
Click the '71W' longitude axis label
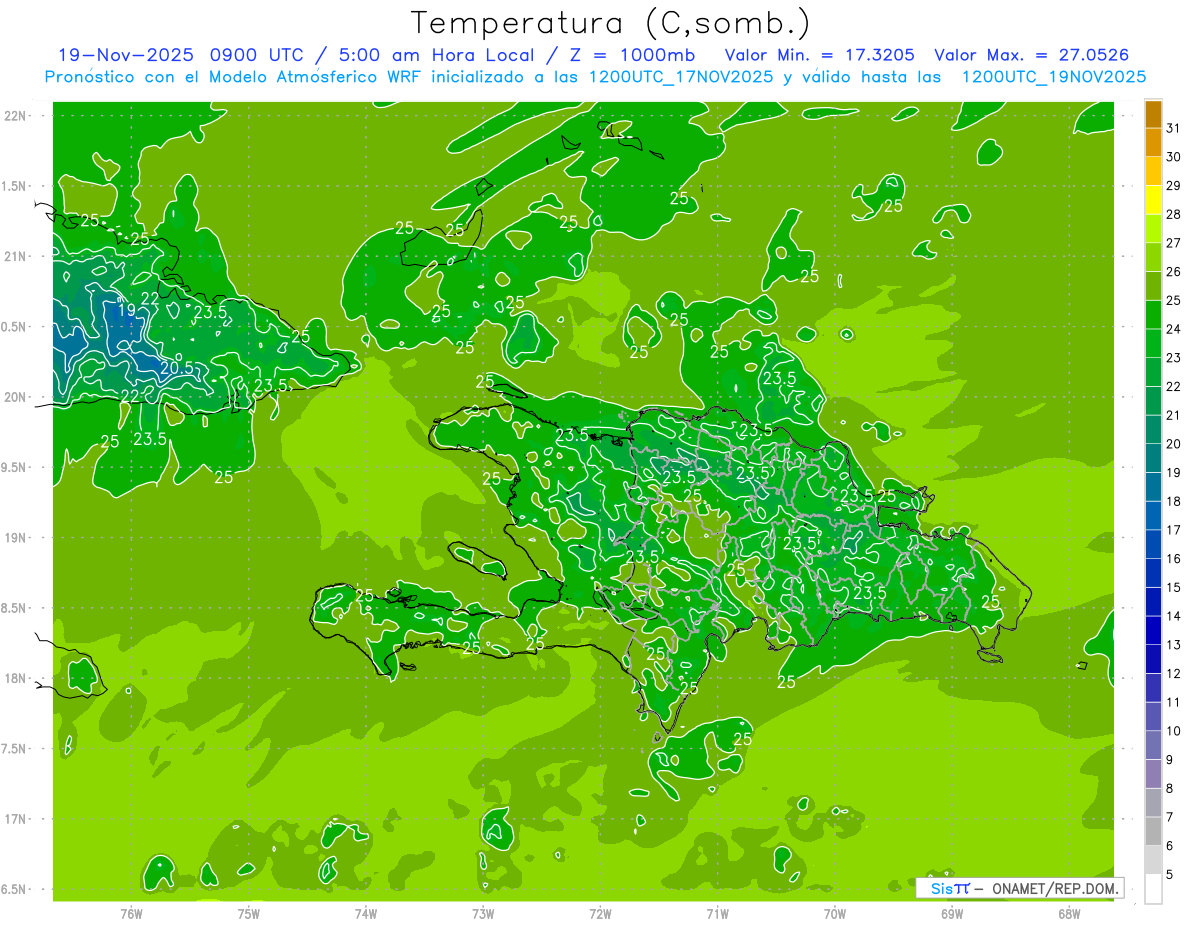point(717,913)
